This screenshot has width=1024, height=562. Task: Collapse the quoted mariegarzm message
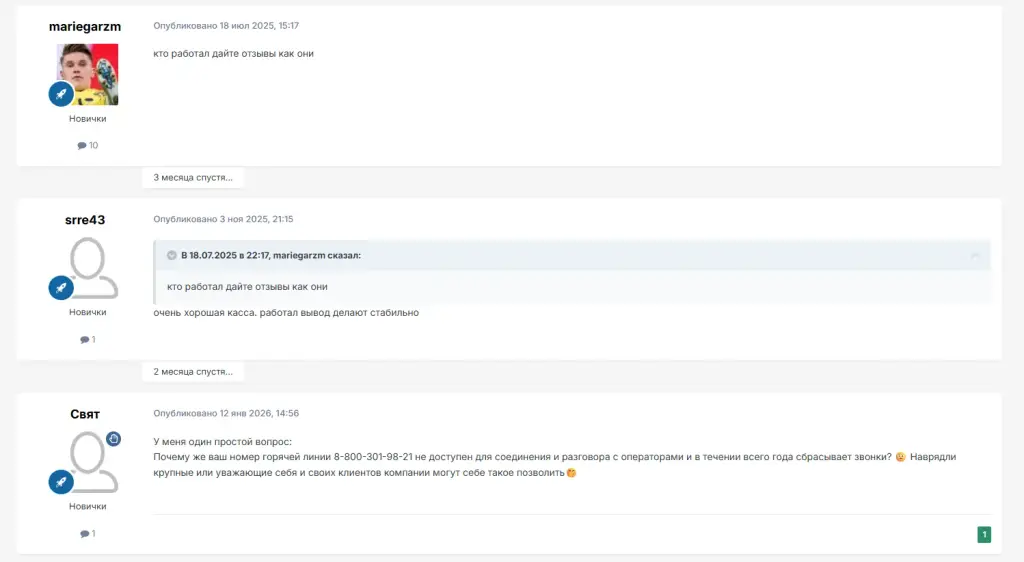coord(975,256)
